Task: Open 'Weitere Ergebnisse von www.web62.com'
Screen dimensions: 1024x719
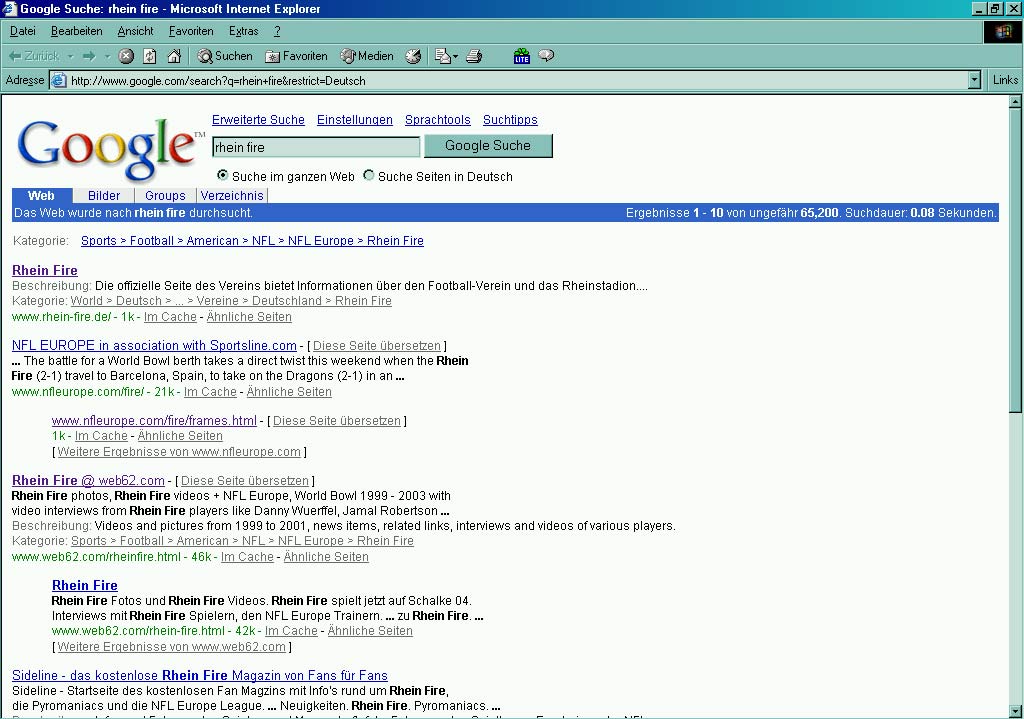Action: pos(172,647)
